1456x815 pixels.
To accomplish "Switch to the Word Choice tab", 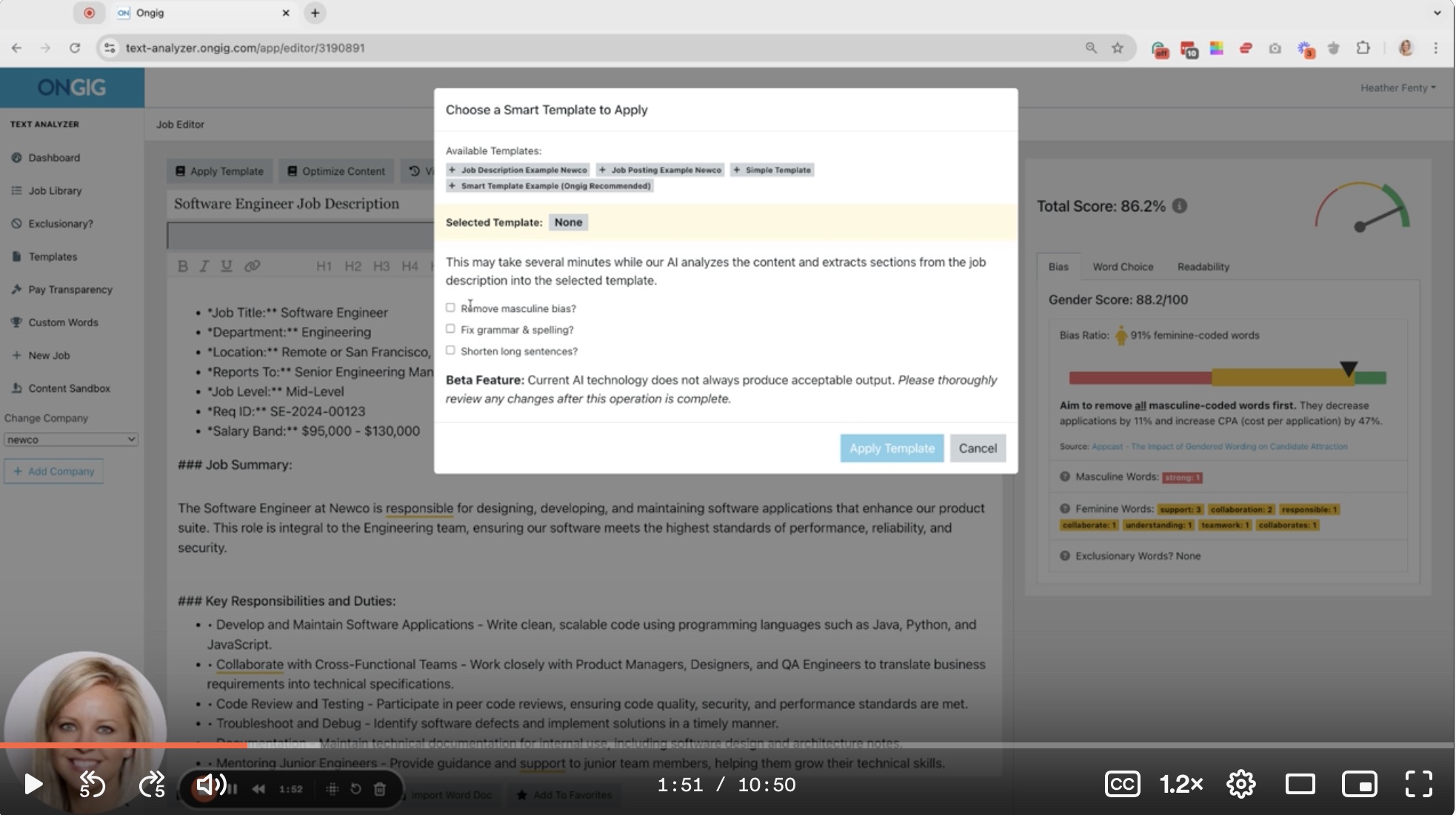I will 1123,267.
